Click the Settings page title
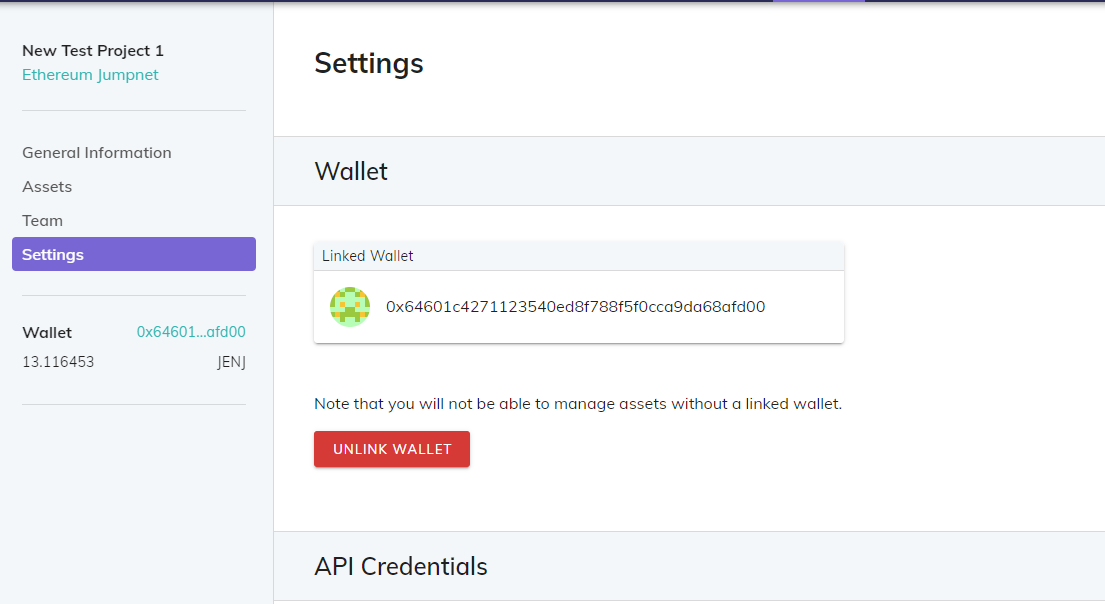 click(369, 63)
